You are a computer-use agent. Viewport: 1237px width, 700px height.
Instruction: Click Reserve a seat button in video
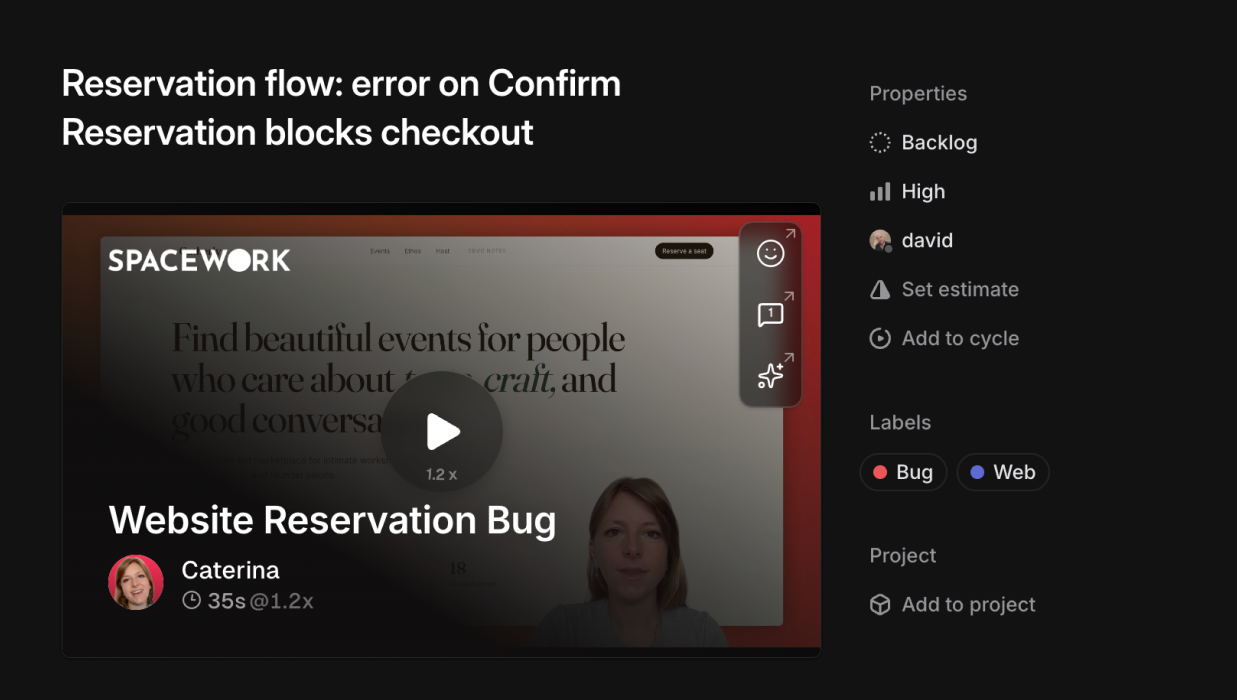pyautogui.click(x=684, y=251)
